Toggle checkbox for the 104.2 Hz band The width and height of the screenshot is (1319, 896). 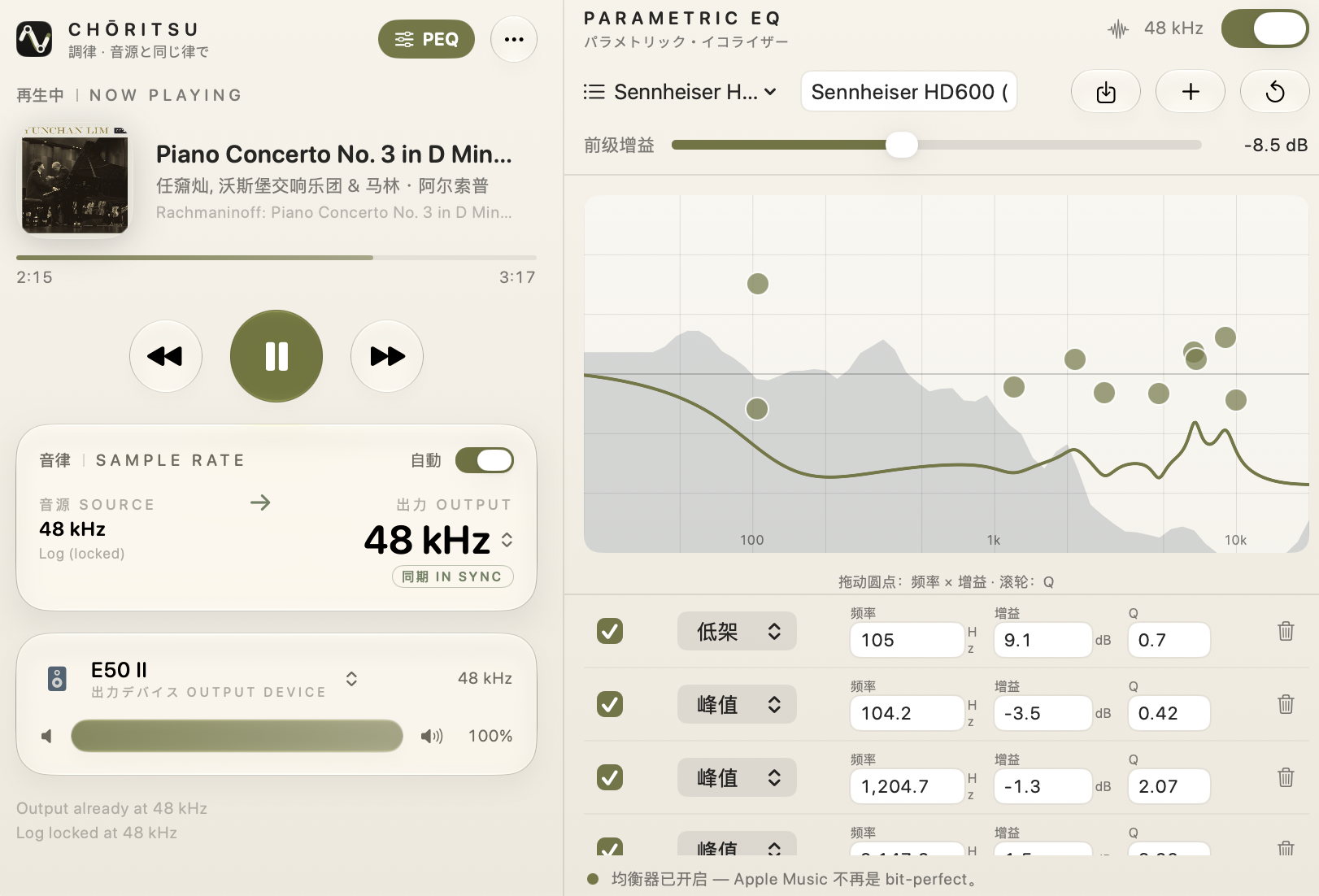[x=610, y=704]
